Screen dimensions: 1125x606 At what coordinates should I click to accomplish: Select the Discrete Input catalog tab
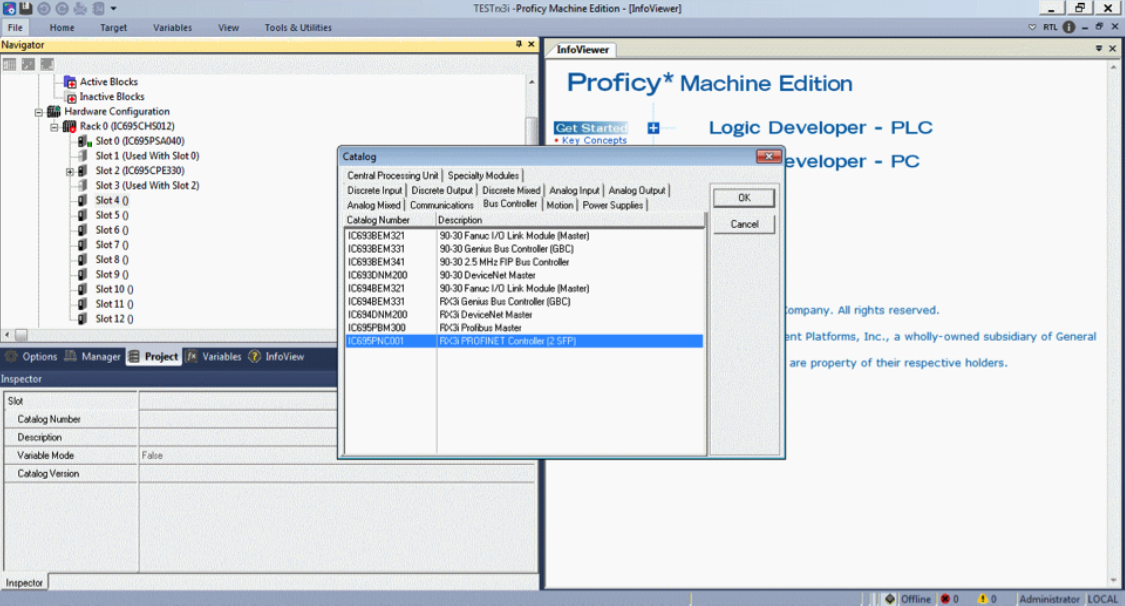375,191
